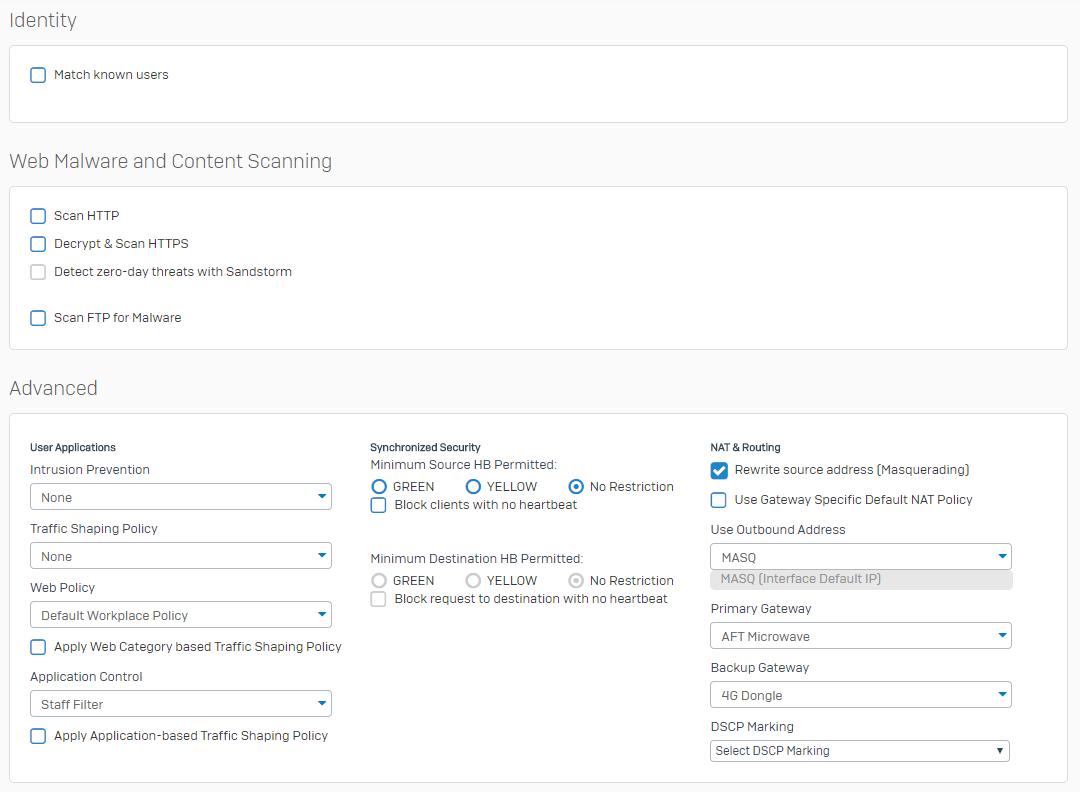Screen dimensions: 1080x792
Task: Expand the Traffic Shaping Policy dropdown
Action: coord(180,556)
